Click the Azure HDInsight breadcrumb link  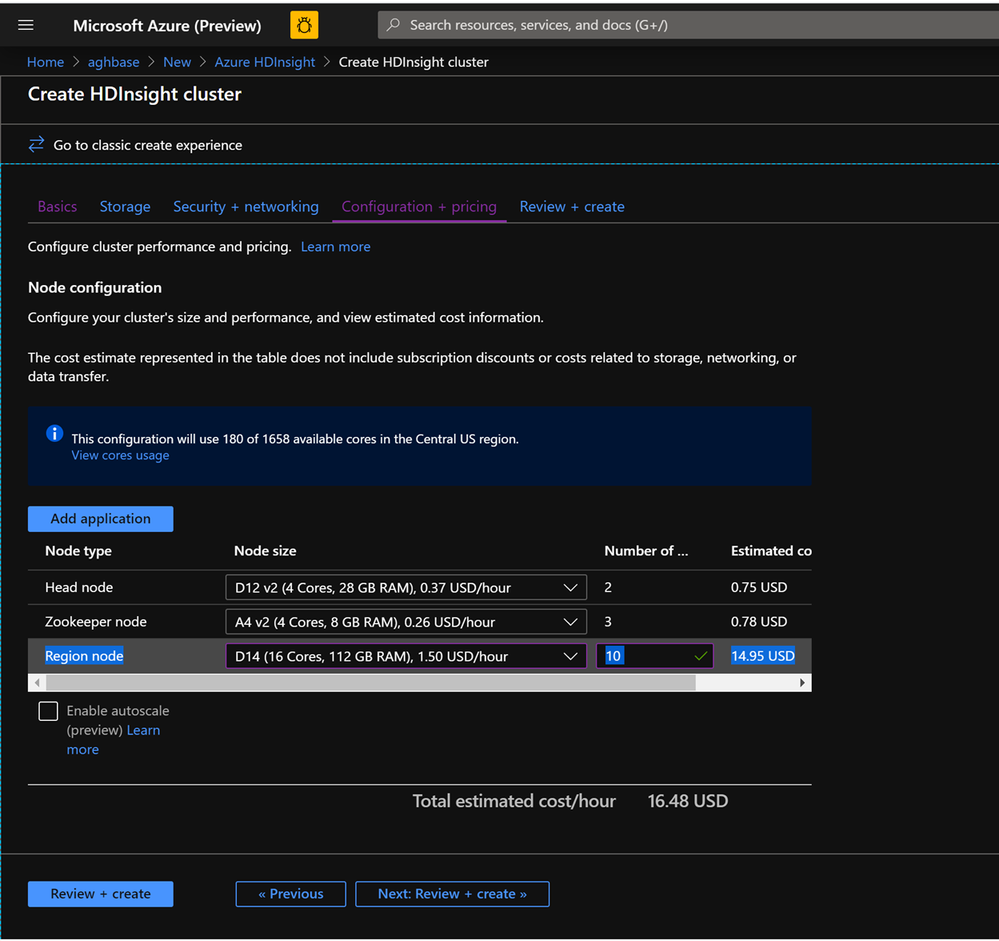pos(265,62)
